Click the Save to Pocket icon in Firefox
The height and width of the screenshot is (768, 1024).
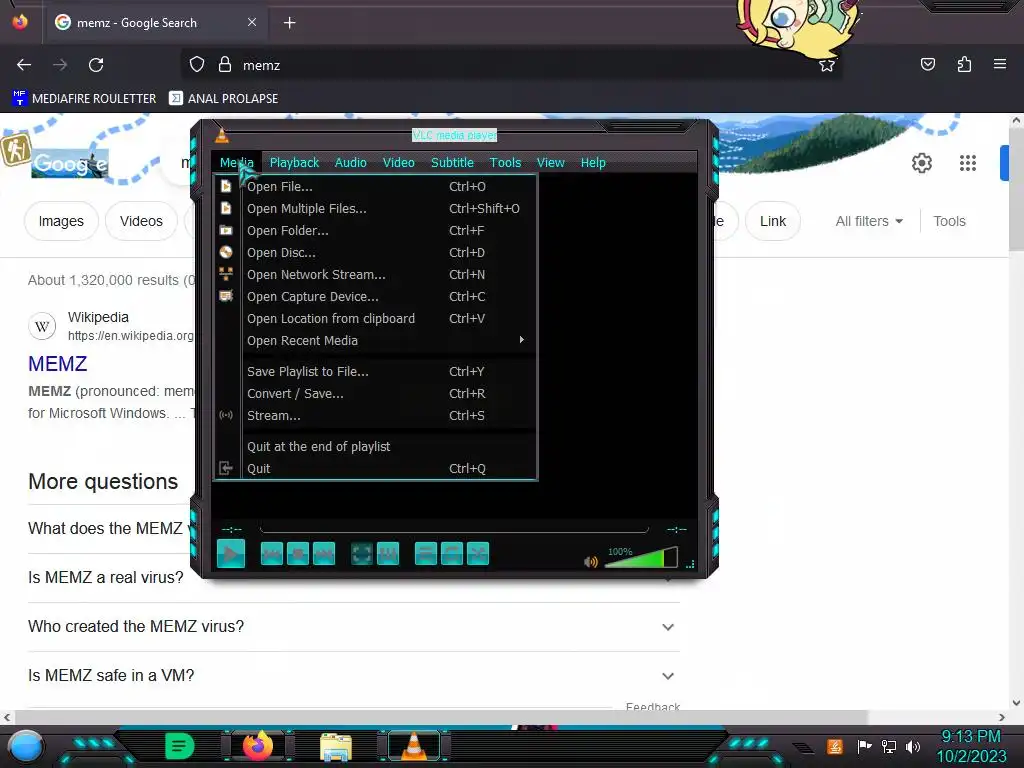pyautogui.click(x=927, y=64)
